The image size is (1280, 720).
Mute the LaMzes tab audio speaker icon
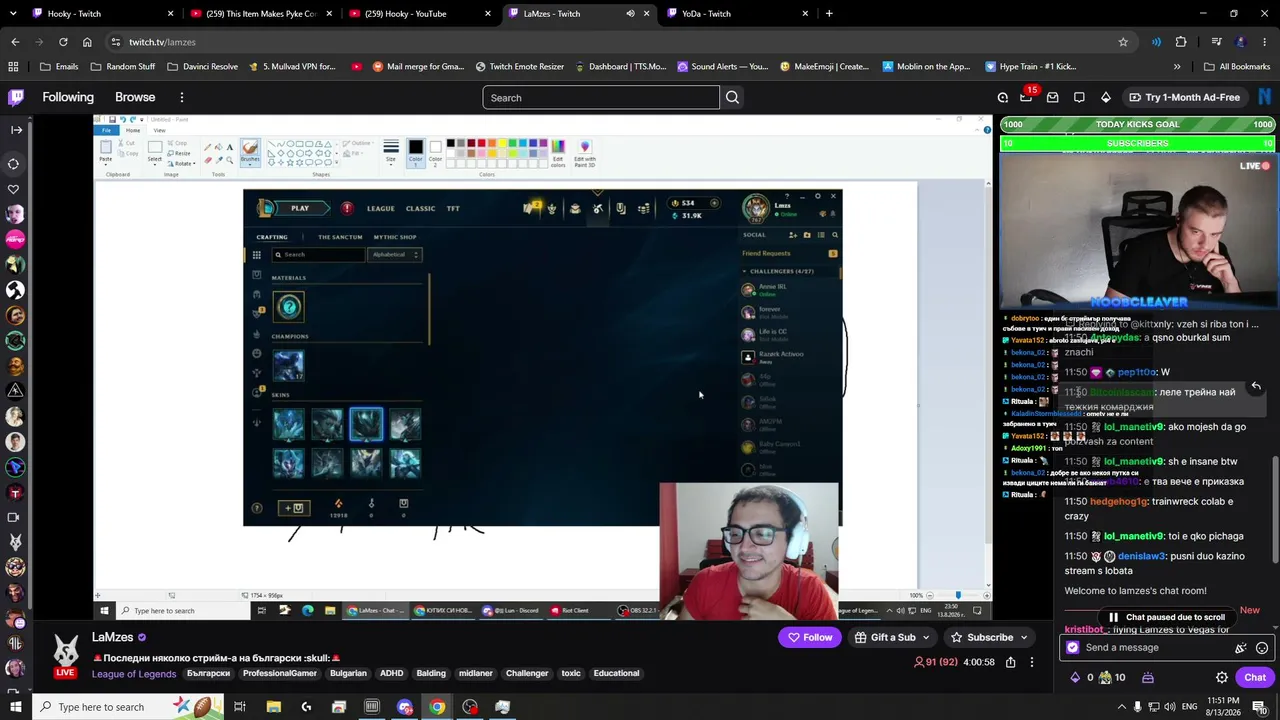[630, 14]
